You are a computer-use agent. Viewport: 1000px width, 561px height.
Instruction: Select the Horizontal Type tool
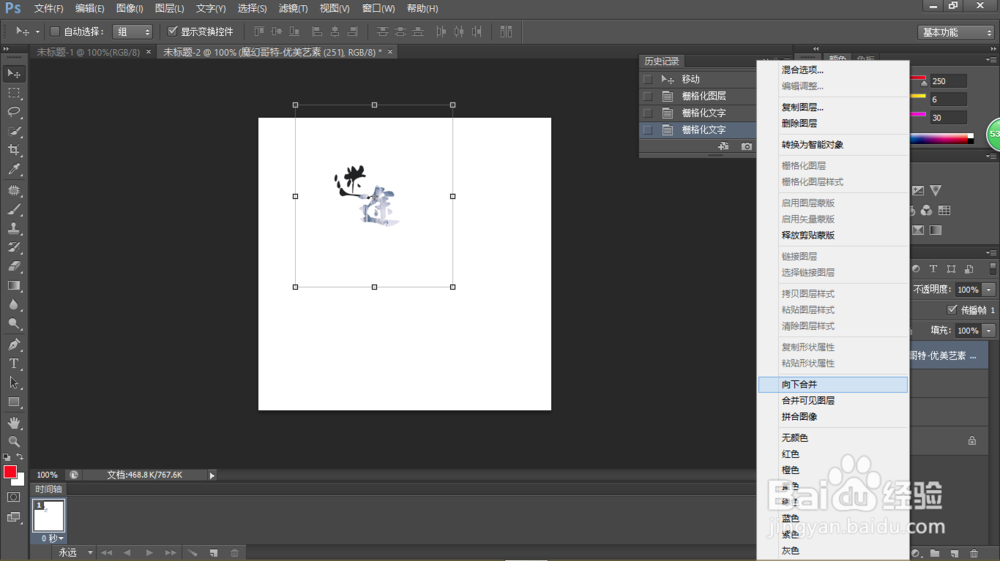click(14, 364)
